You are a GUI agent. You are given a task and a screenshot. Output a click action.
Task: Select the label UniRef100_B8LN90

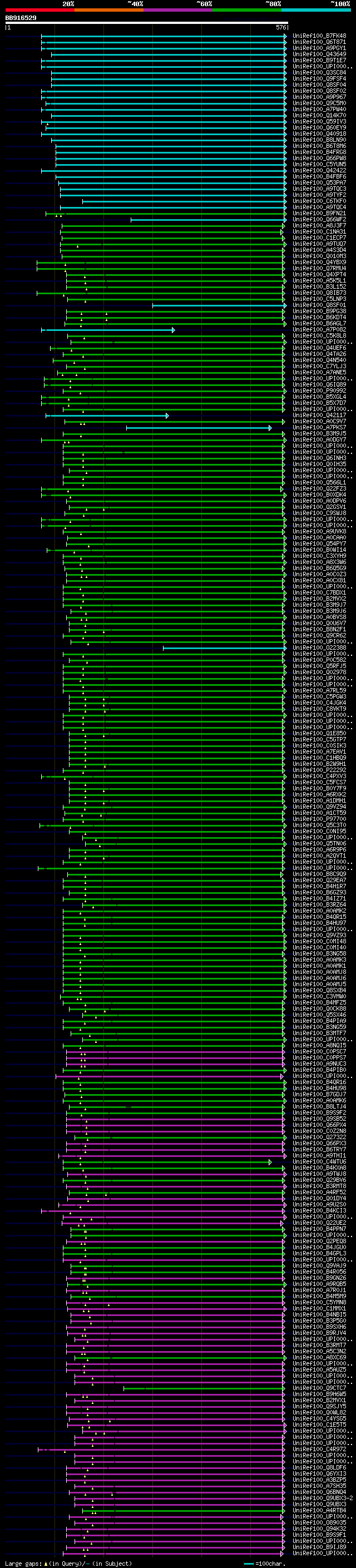point(319,140)
